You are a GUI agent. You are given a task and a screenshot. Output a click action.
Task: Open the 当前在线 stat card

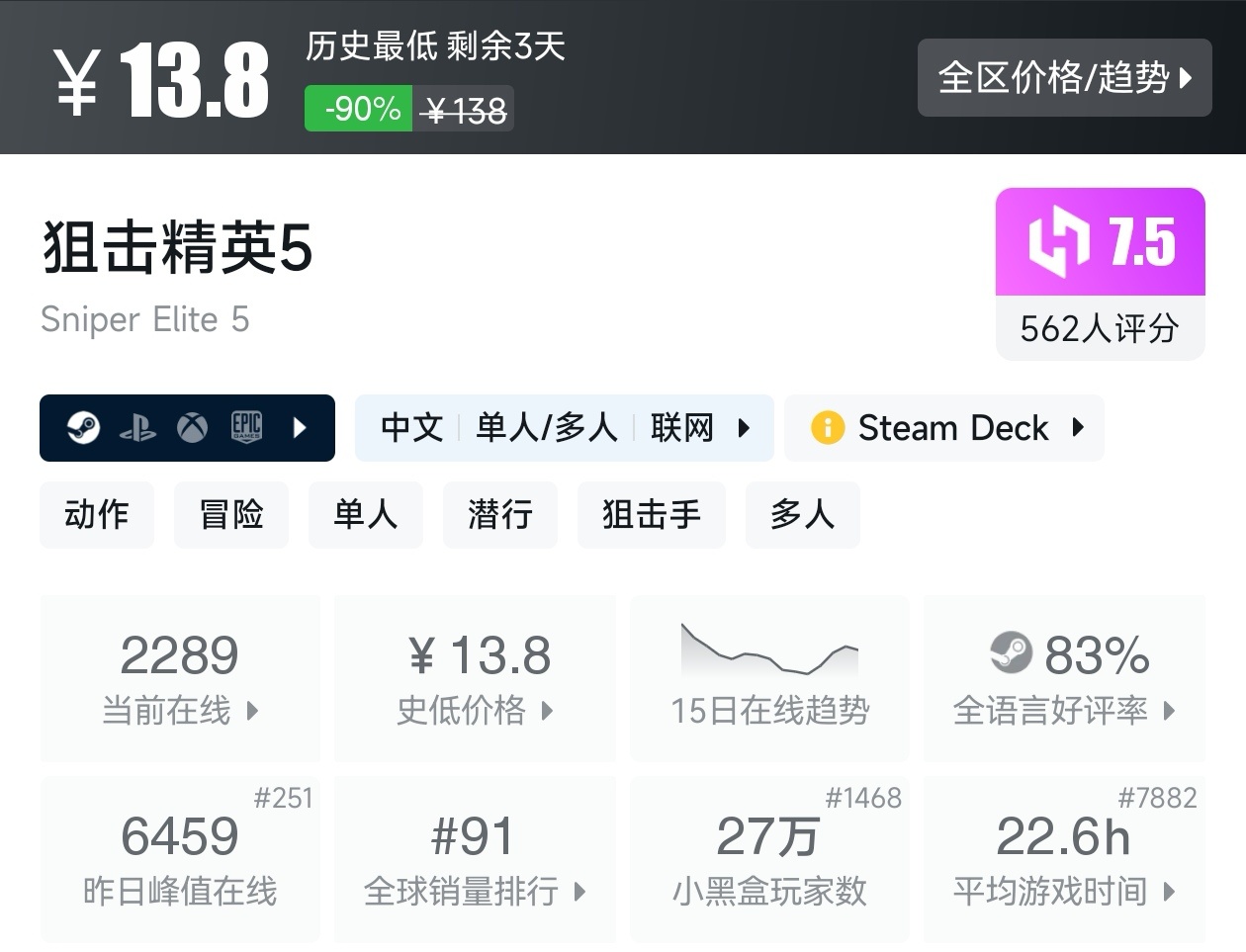coord(180,677)
